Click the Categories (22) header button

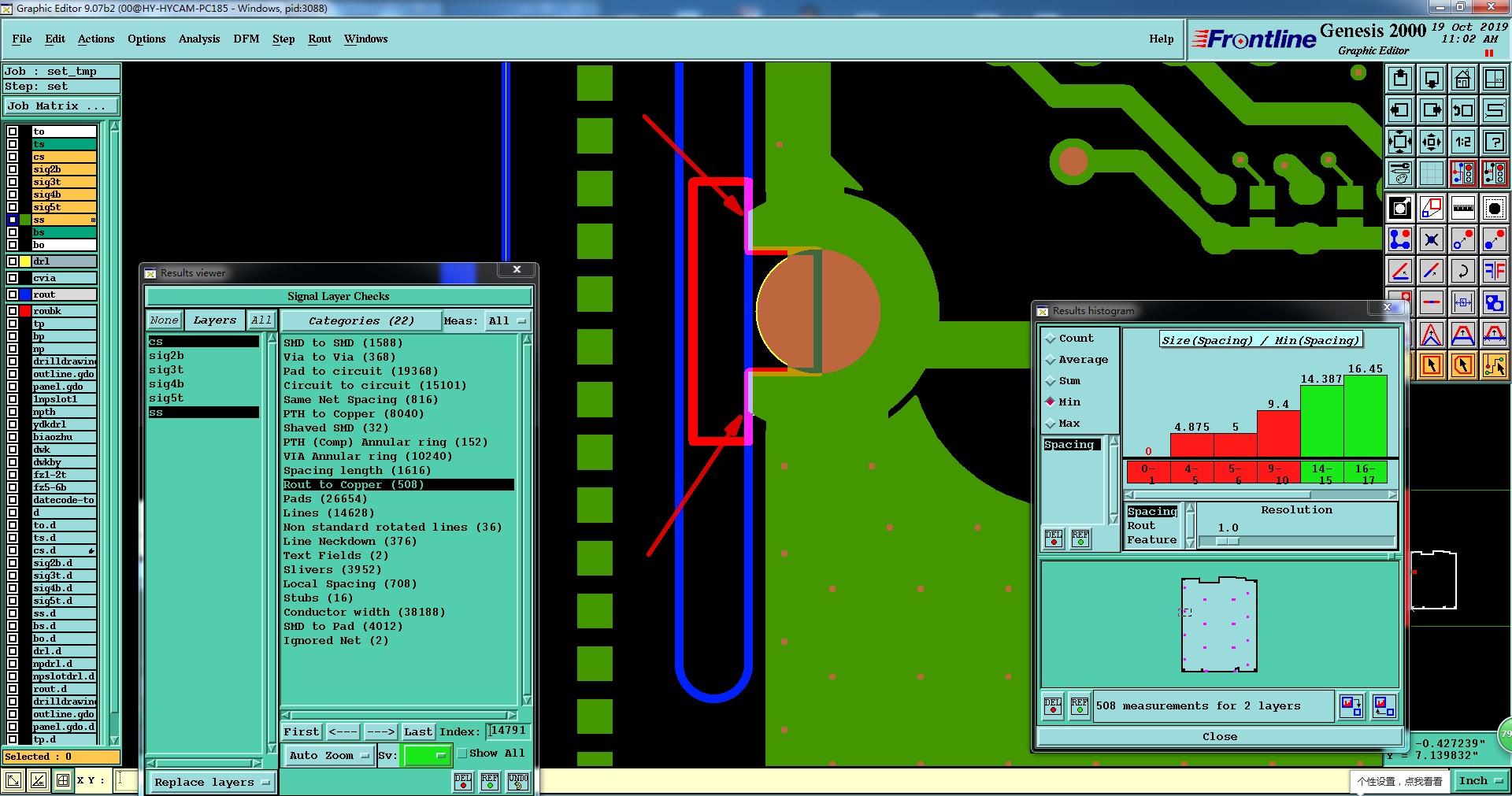[361, 321]
